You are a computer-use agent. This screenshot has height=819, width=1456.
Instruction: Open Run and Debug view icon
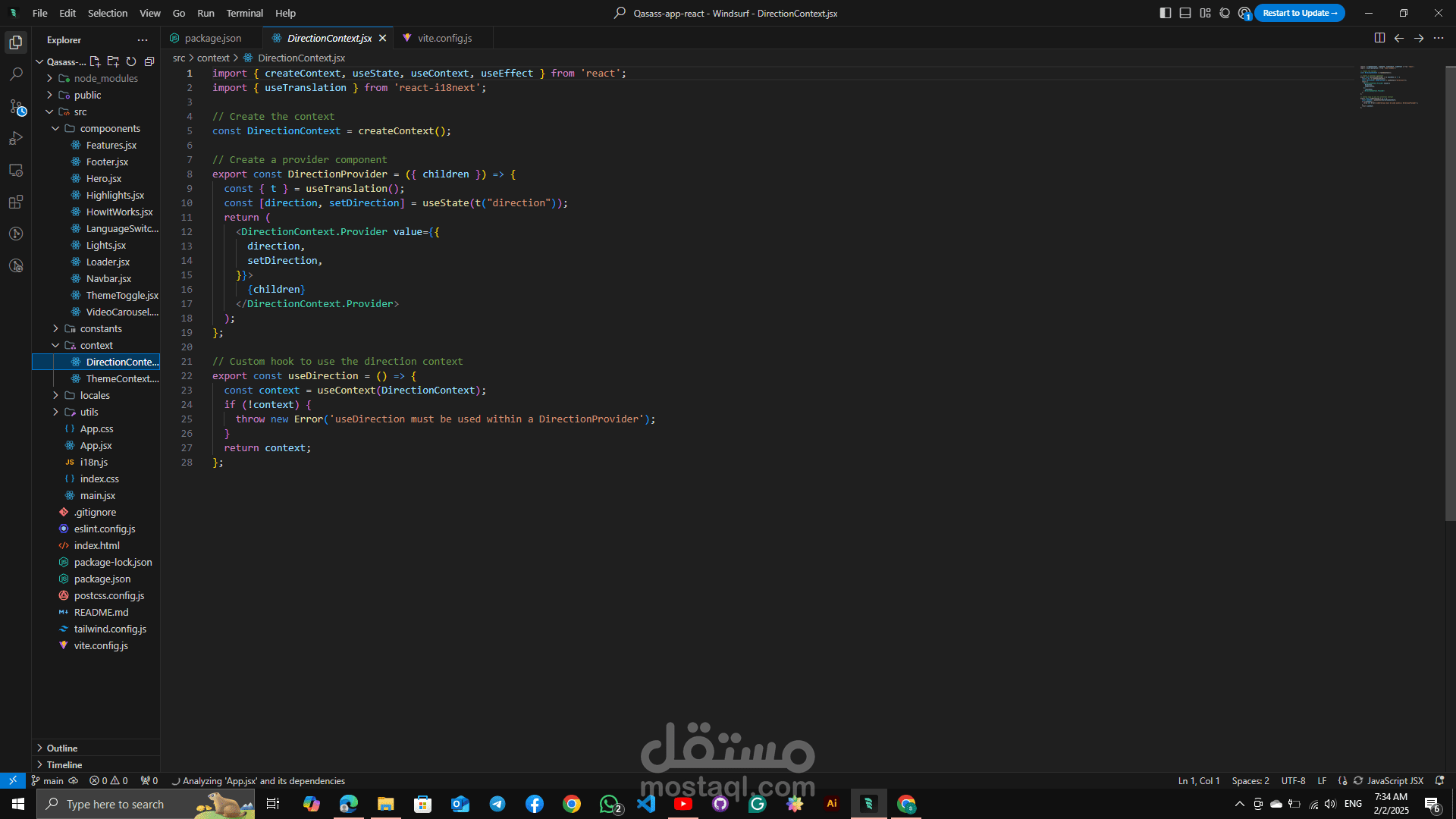click(16, 139)
